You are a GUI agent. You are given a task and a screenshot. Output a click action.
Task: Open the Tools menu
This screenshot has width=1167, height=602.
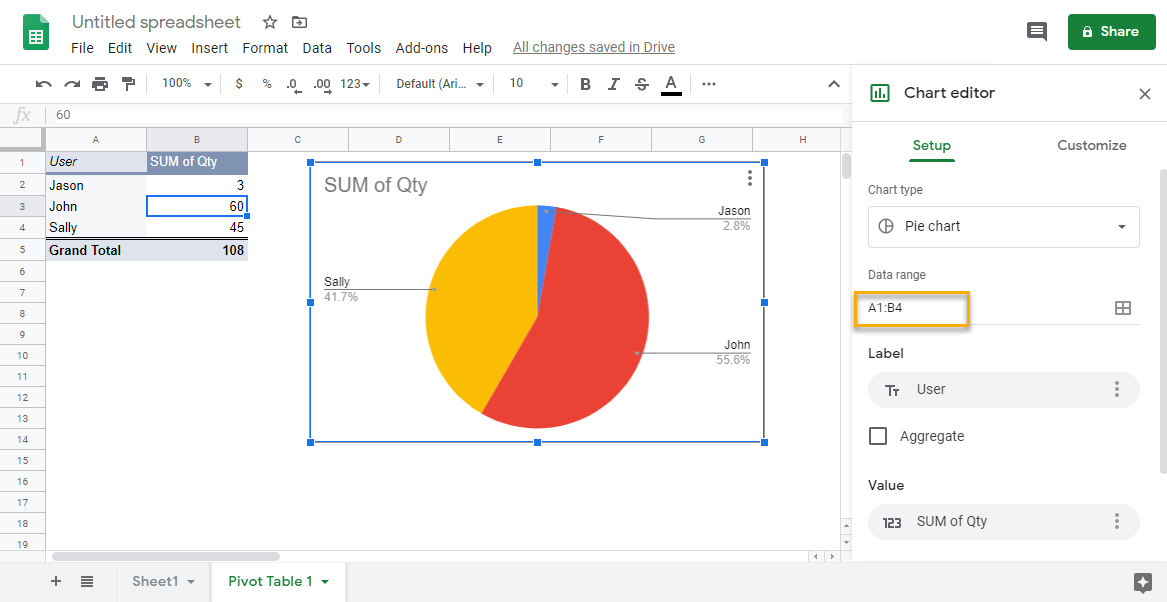click(x=363, y=48)
